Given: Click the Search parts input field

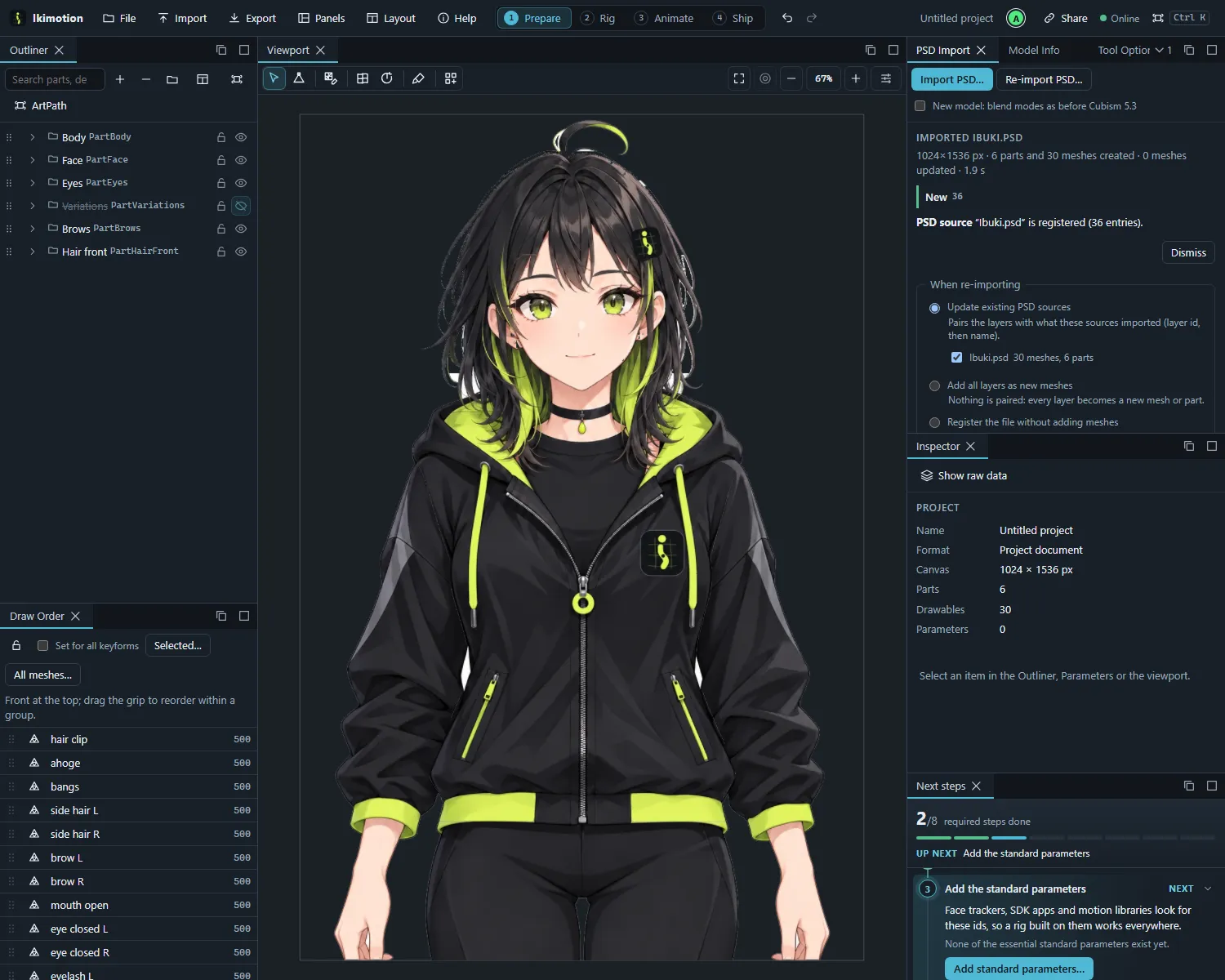Looking at the screenshot, I should tap(55, 79).
